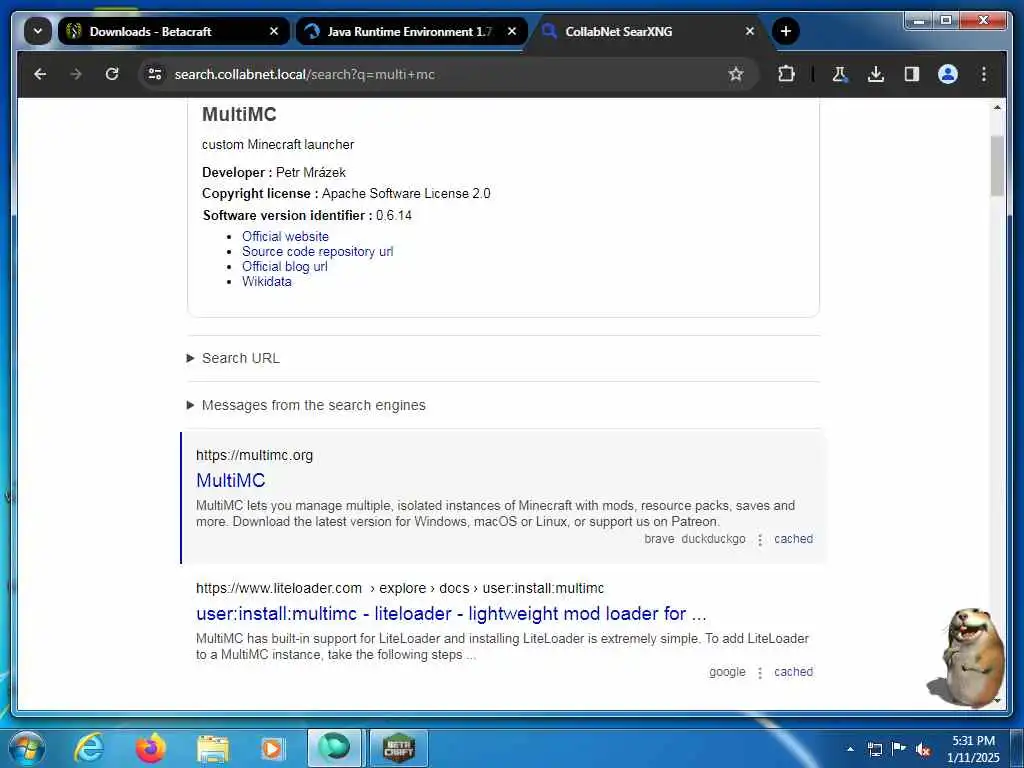Open Source code repository url link
This screenshot has height=768, width=1024.
tap(317, 251)
